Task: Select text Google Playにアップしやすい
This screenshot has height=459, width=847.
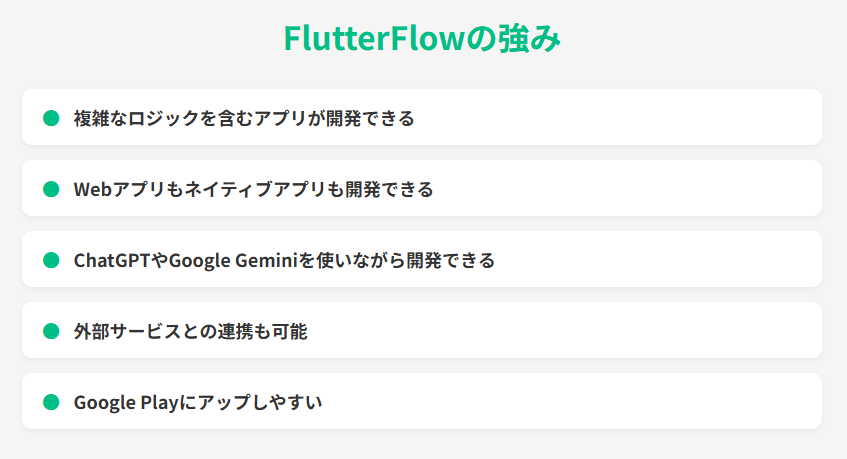Action: 198,403
